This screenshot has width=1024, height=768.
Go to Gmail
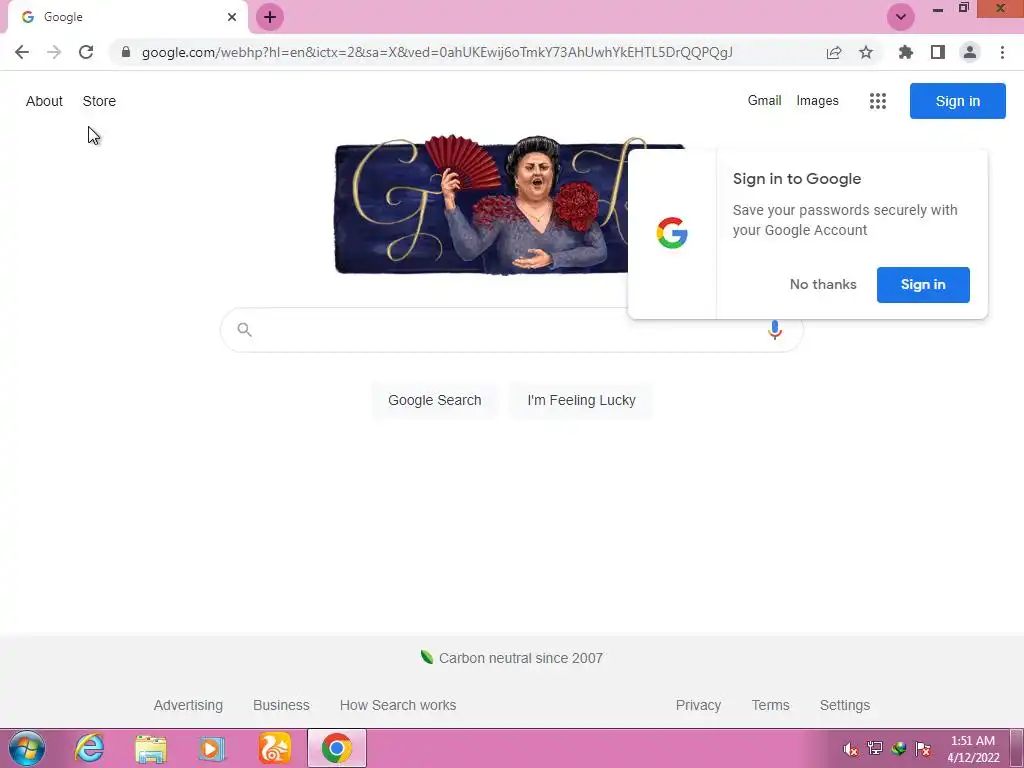coord(764,101)
